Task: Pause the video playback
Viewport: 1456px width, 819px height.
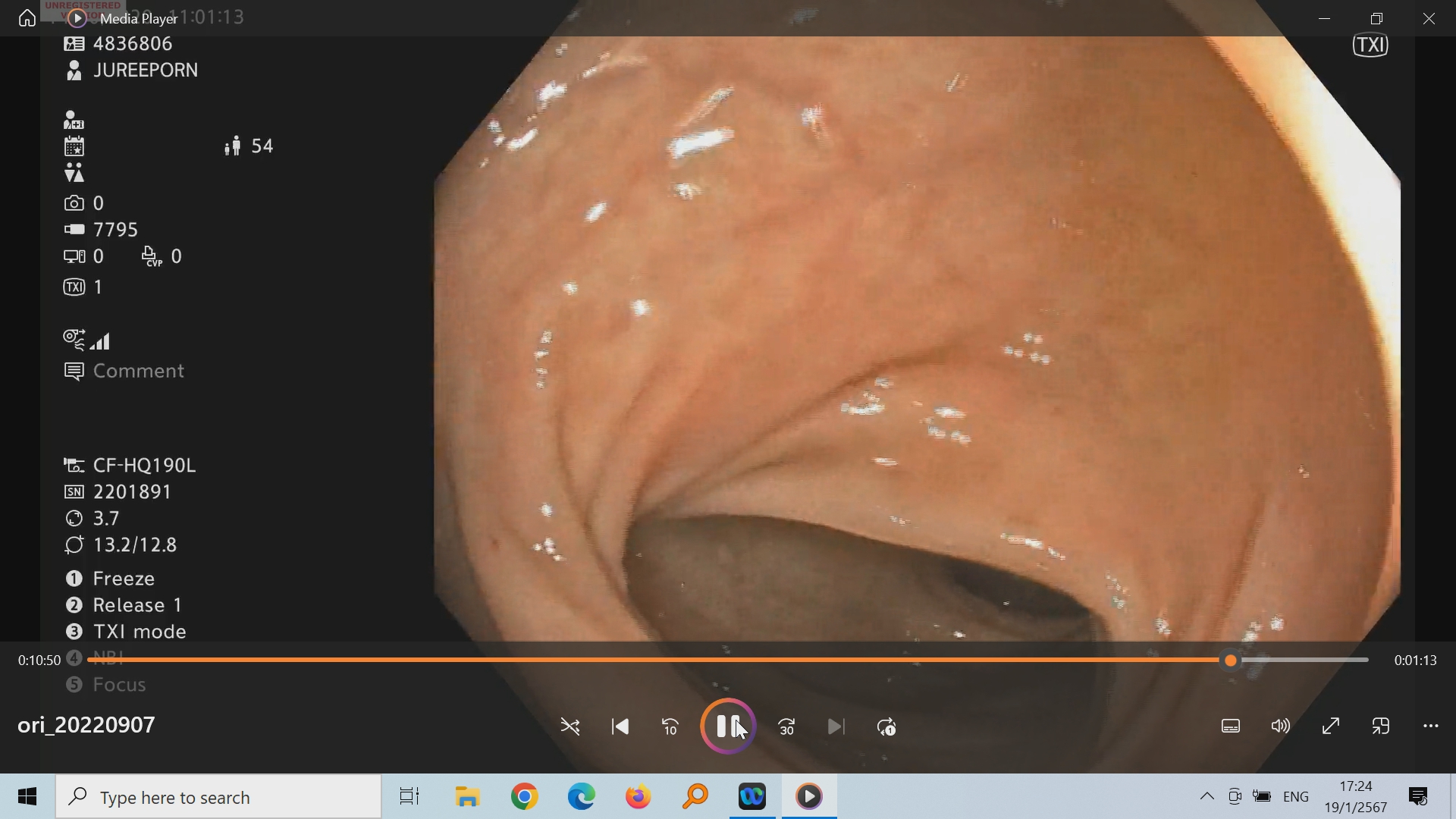Action: point(728,726)
